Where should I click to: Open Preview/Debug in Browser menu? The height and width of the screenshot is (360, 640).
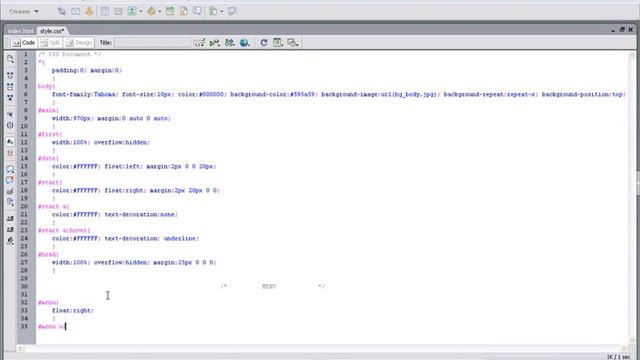pyautogui.click(x=214, y=42)
